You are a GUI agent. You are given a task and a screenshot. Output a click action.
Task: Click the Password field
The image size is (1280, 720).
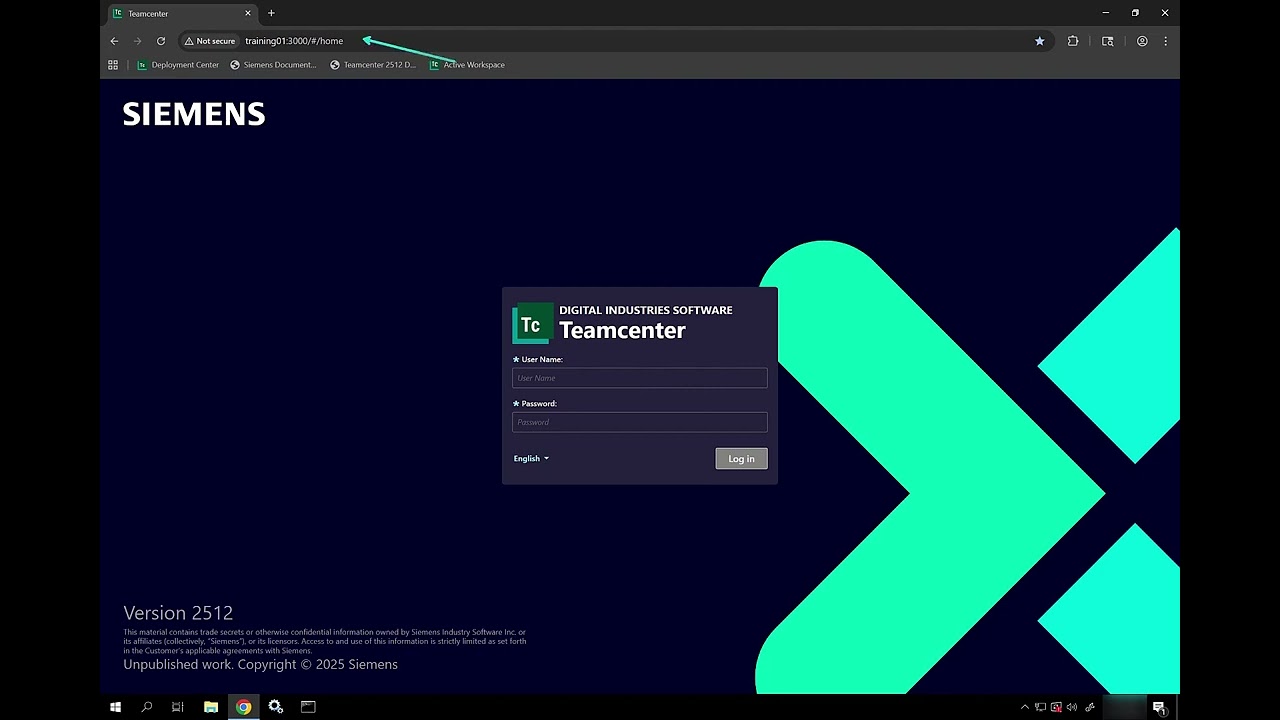point(640,422)
